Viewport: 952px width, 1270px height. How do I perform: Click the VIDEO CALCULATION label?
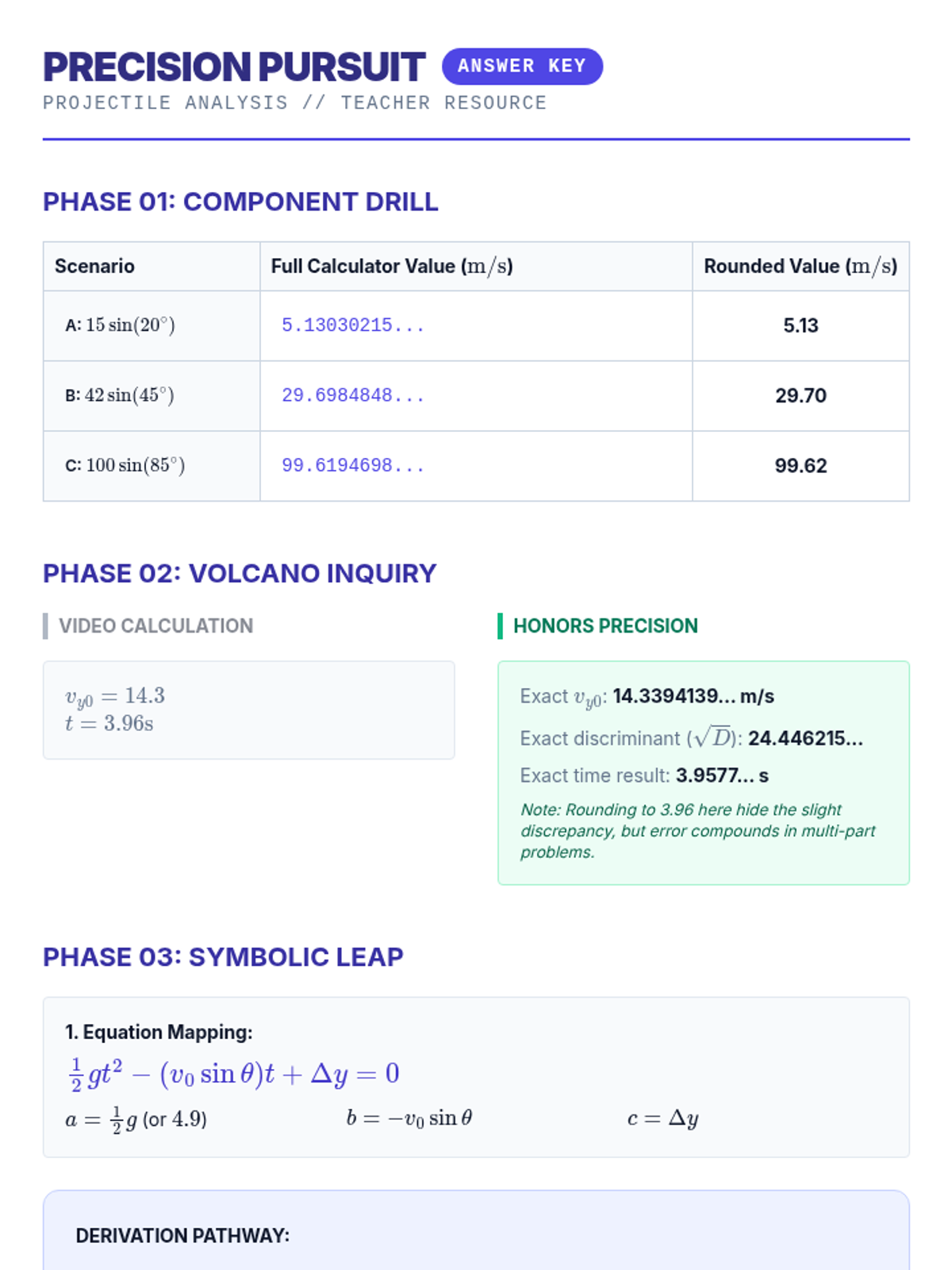click(x=155, y=625)
